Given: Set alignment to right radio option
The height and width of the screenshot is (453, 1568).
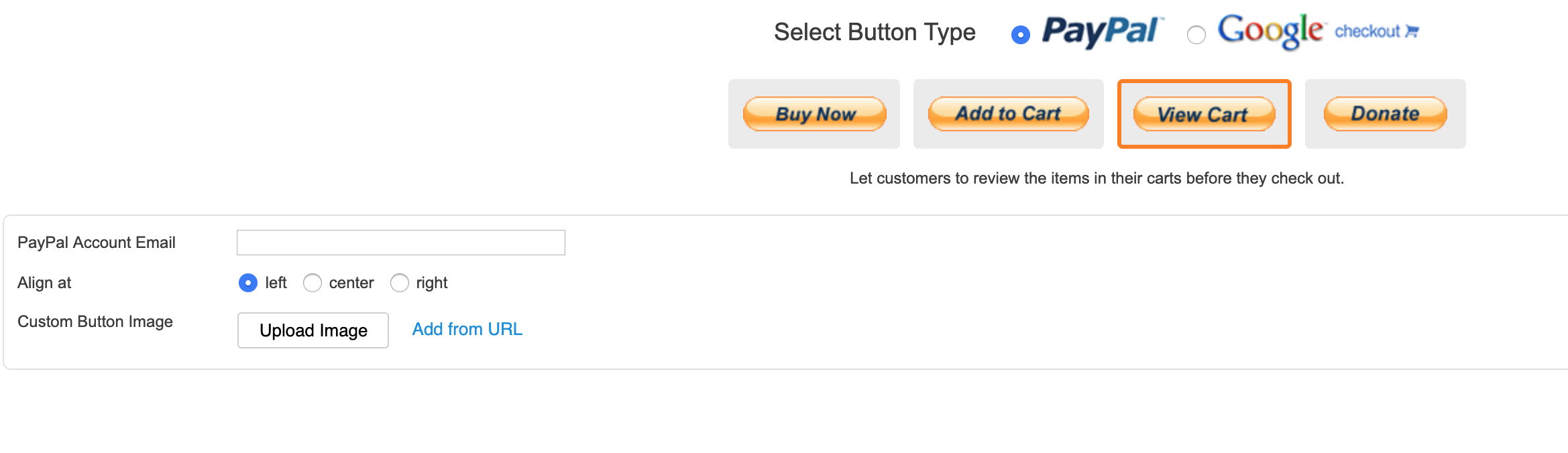Looking at the screenshot, I should [400, 283].
